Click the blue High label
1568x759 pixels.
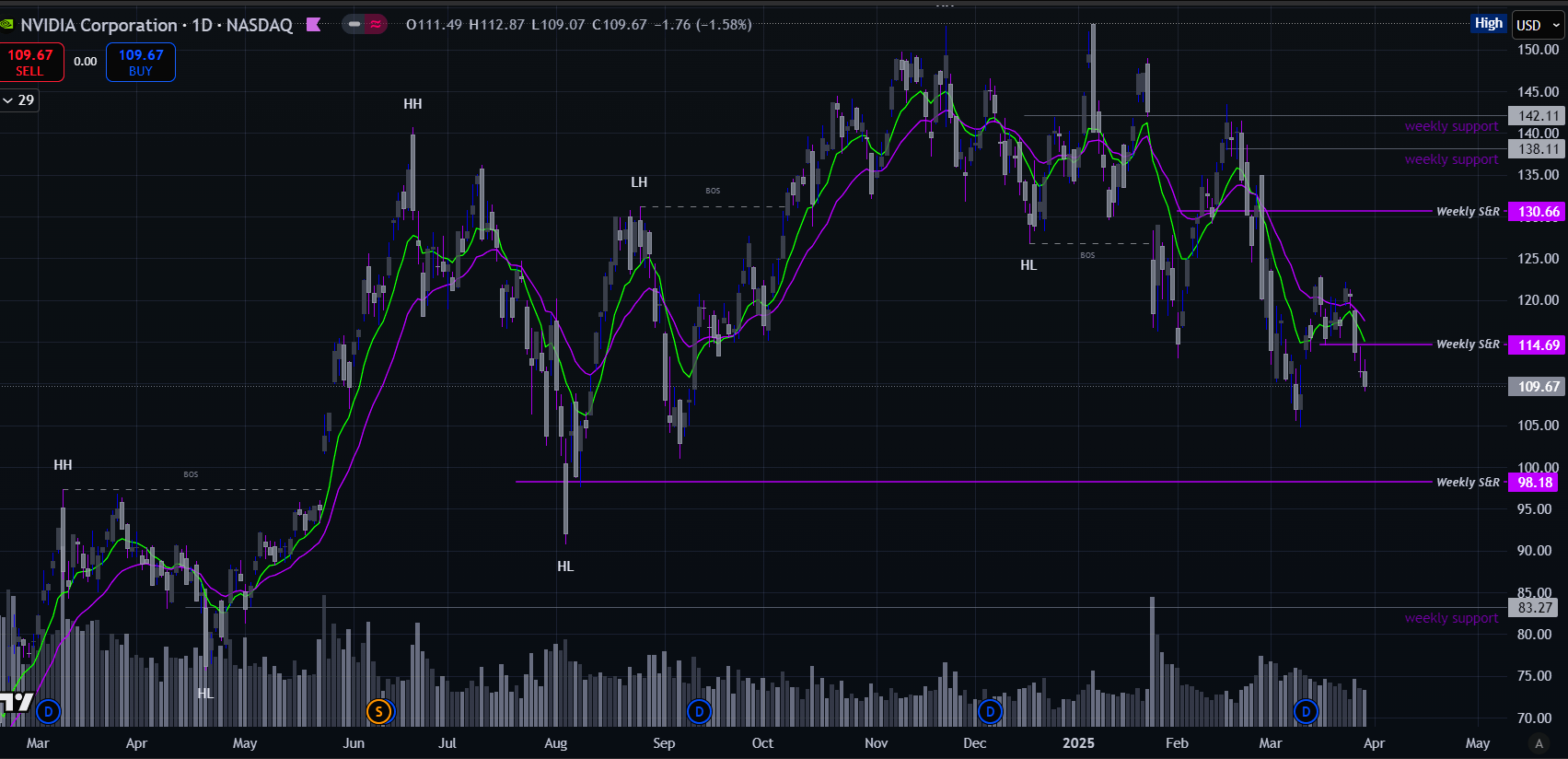pos(1489,23)
